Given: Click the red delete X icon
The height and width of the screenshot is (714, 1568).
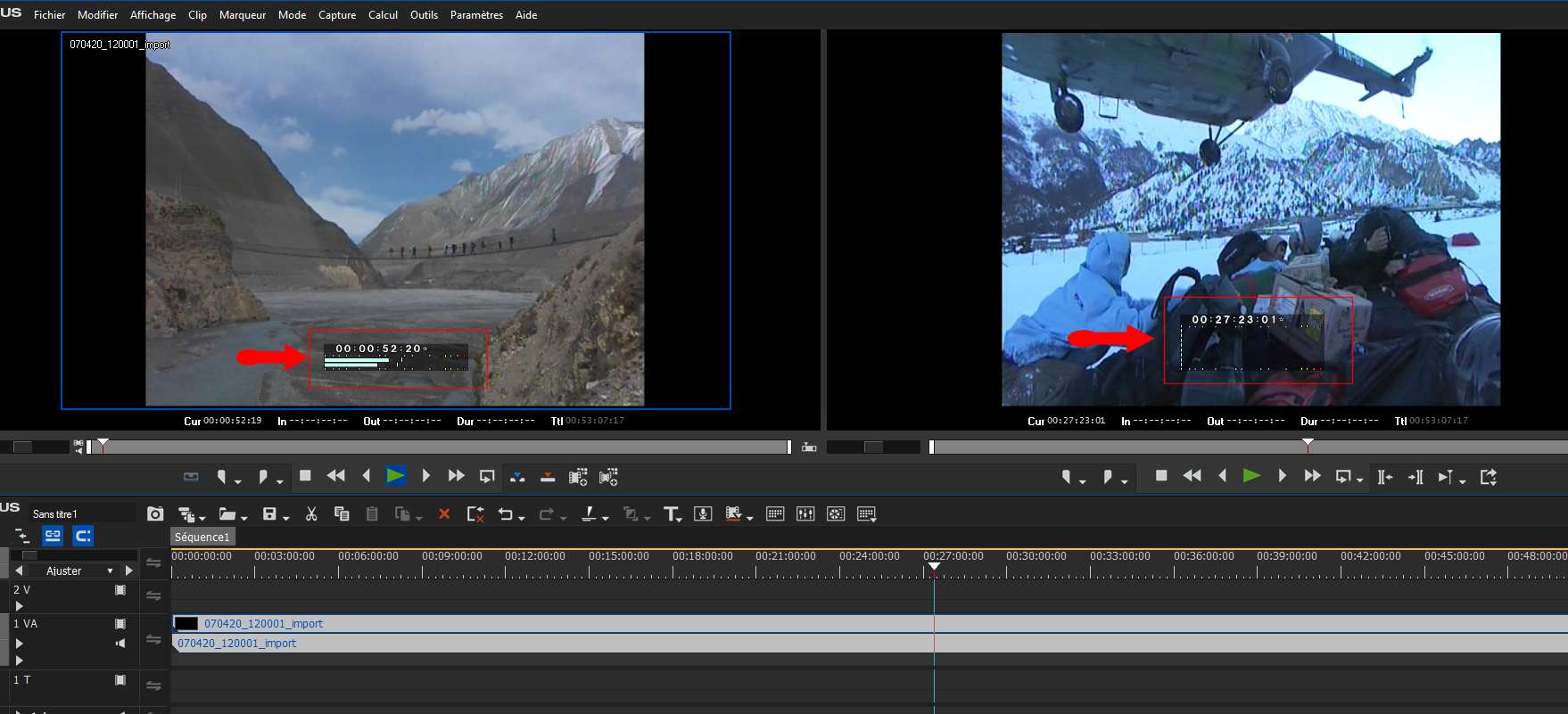Looking at the screenshot, I should (444, 514).
